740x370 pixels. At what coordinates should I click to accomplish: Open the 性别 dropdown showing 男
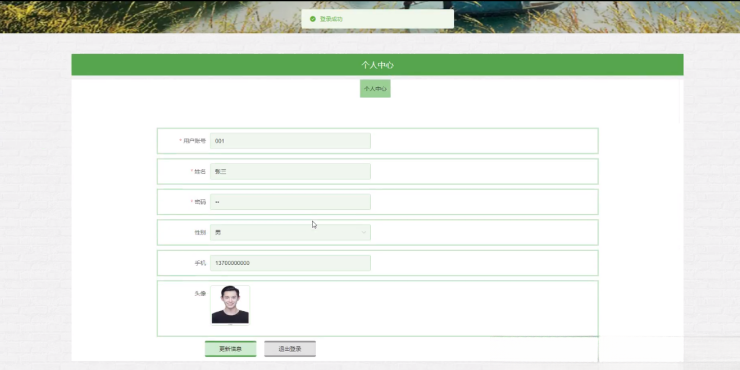[290, 232]
